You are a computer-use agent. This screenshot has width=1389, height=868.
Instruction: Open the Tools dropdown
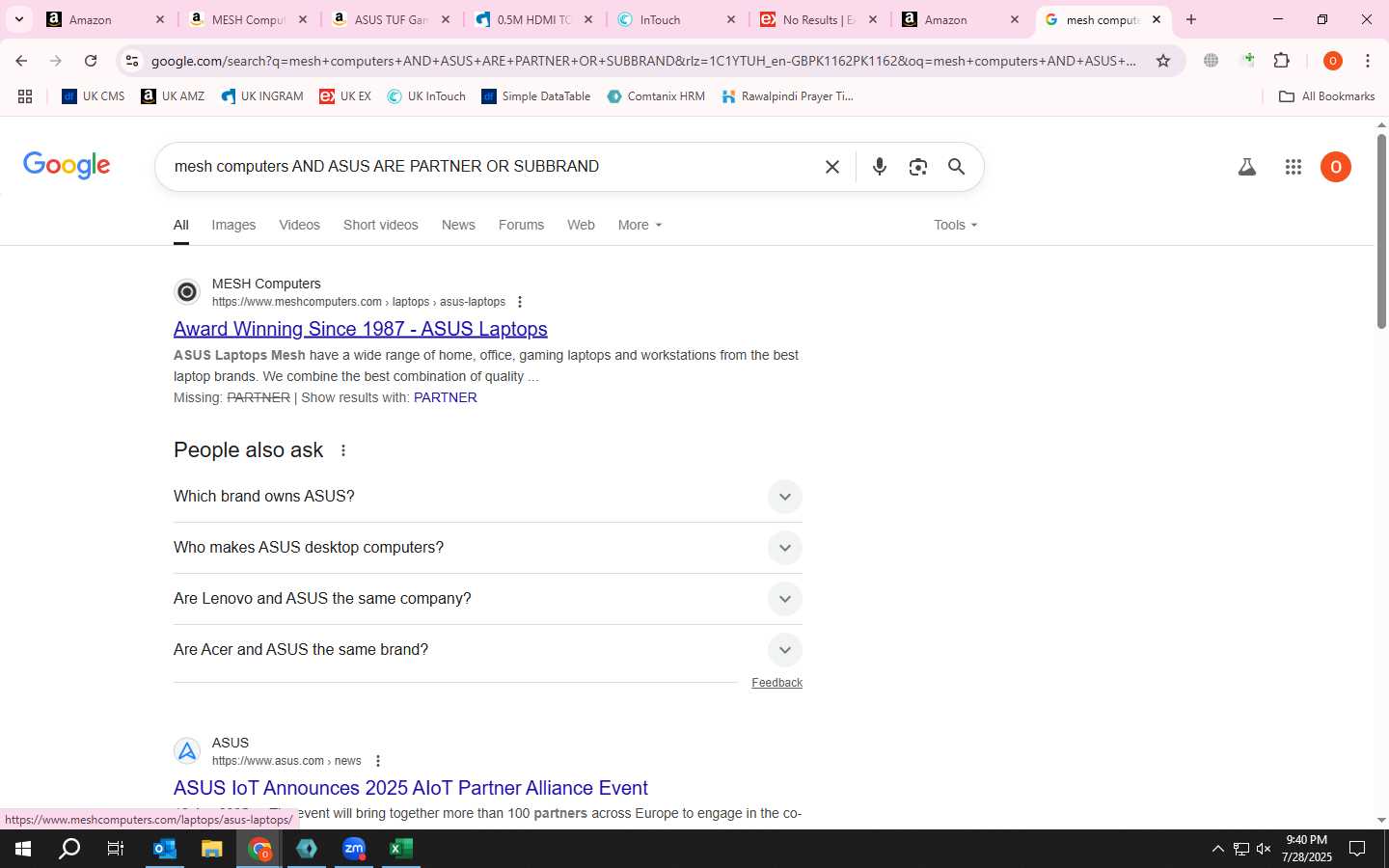coord(955,225)
